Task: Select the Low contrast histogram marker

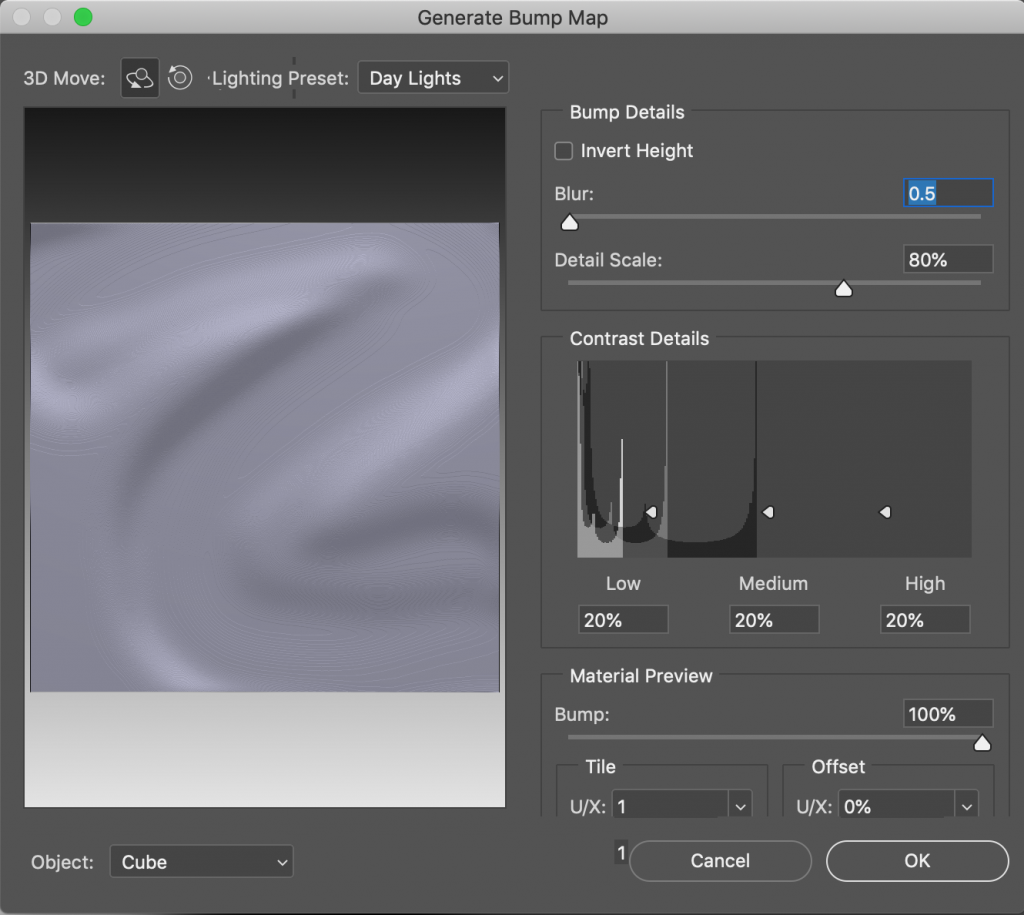Action: tap(651, 511)
